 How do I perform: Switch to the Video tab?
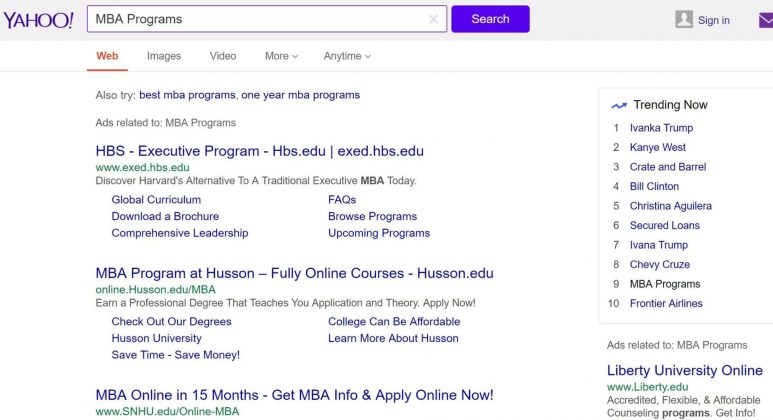tap(223, 56)
